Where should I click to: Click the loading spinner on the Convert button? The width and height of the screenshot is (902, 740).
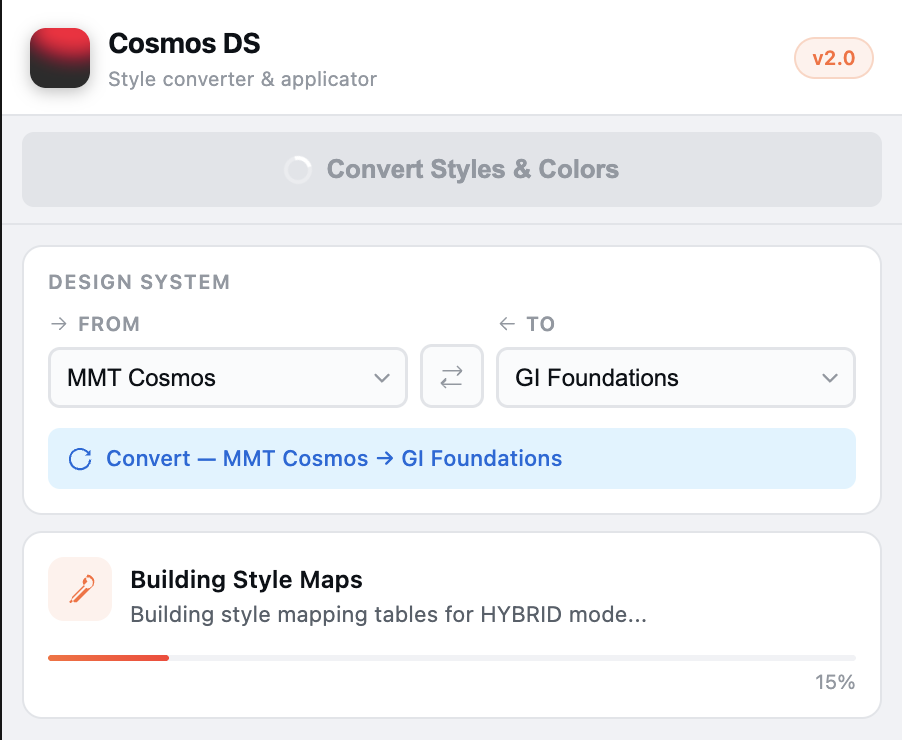pyautogui.click(x=298, y=170)
